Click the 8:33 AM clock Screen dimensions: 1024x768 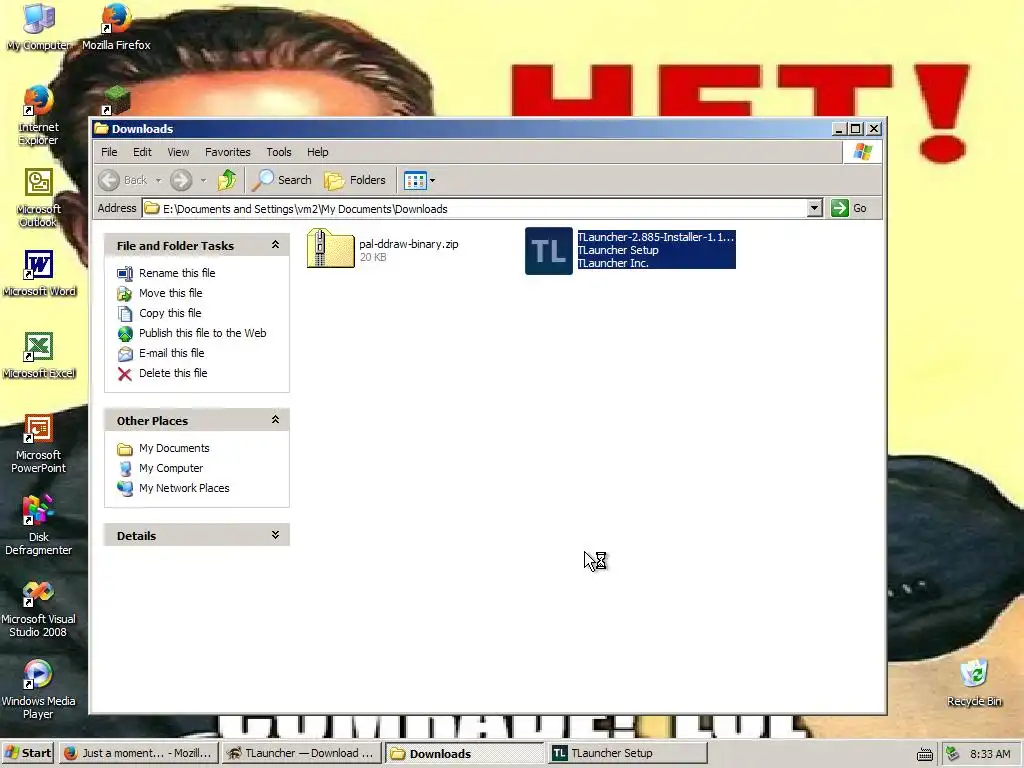[989, 754]
